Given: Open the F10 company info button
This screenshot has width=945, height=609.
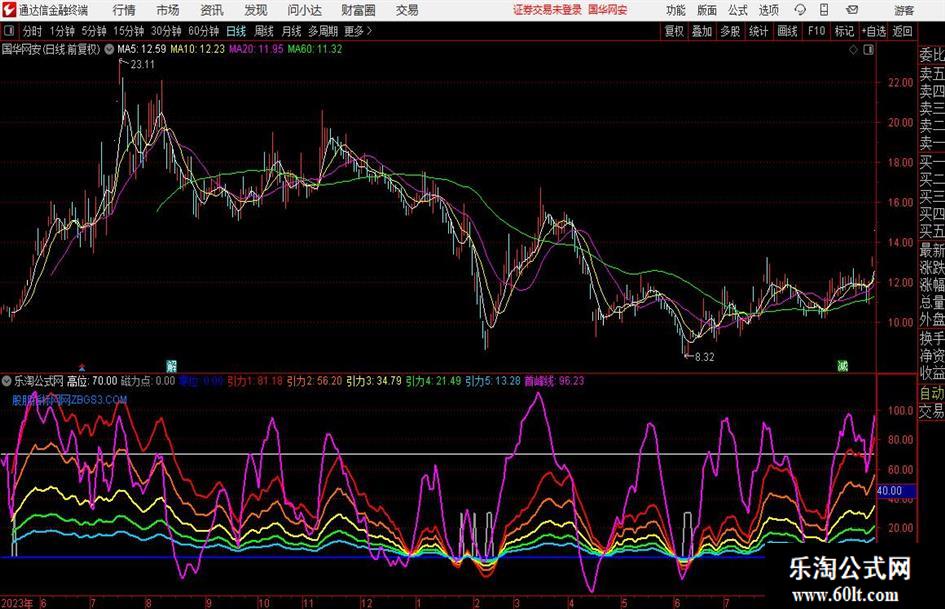Looking at the screenshot, I should pos(817,31).
